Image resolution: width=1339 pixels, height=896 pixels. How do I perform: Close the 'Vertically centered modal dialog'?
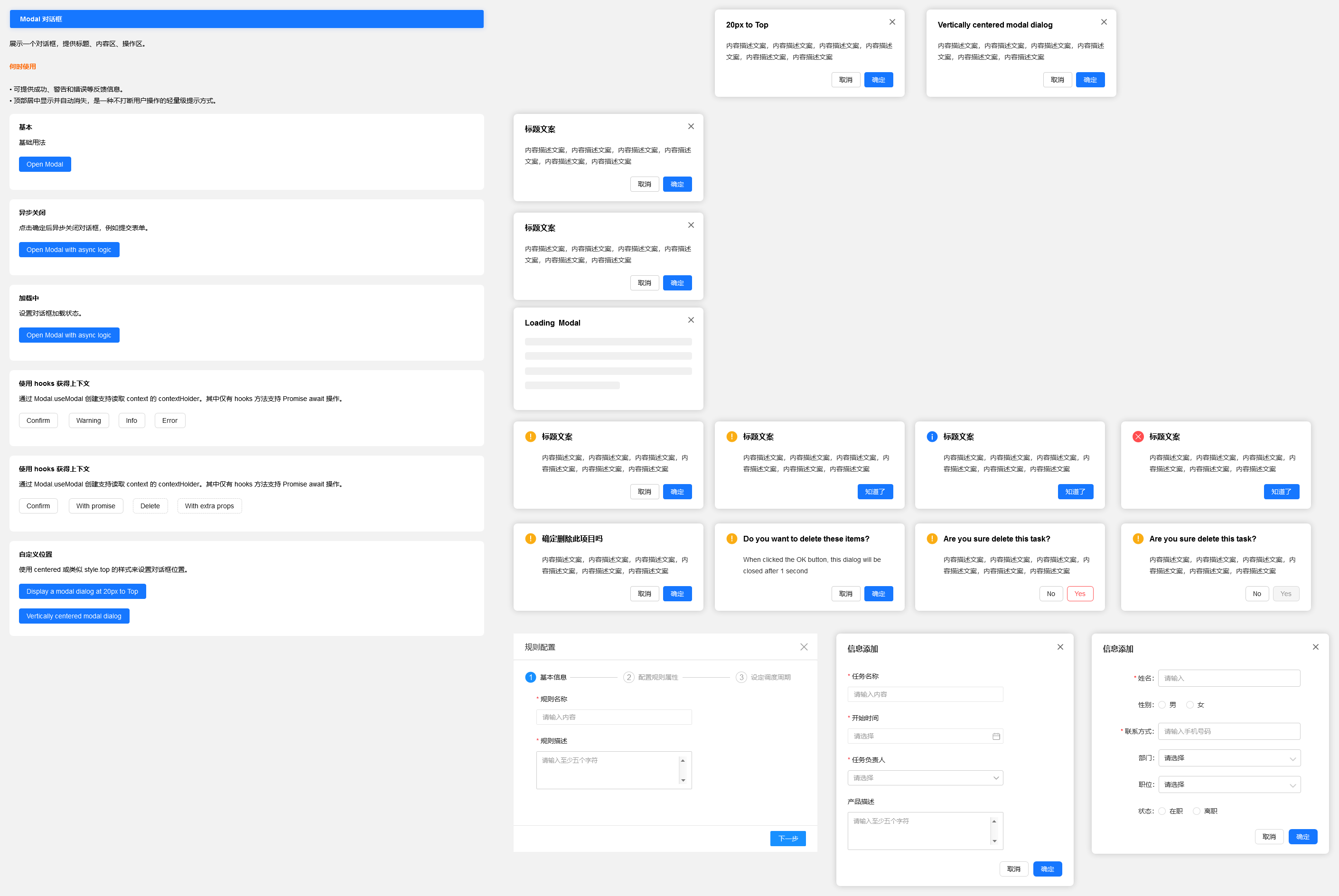click(x=1104, y=22)
